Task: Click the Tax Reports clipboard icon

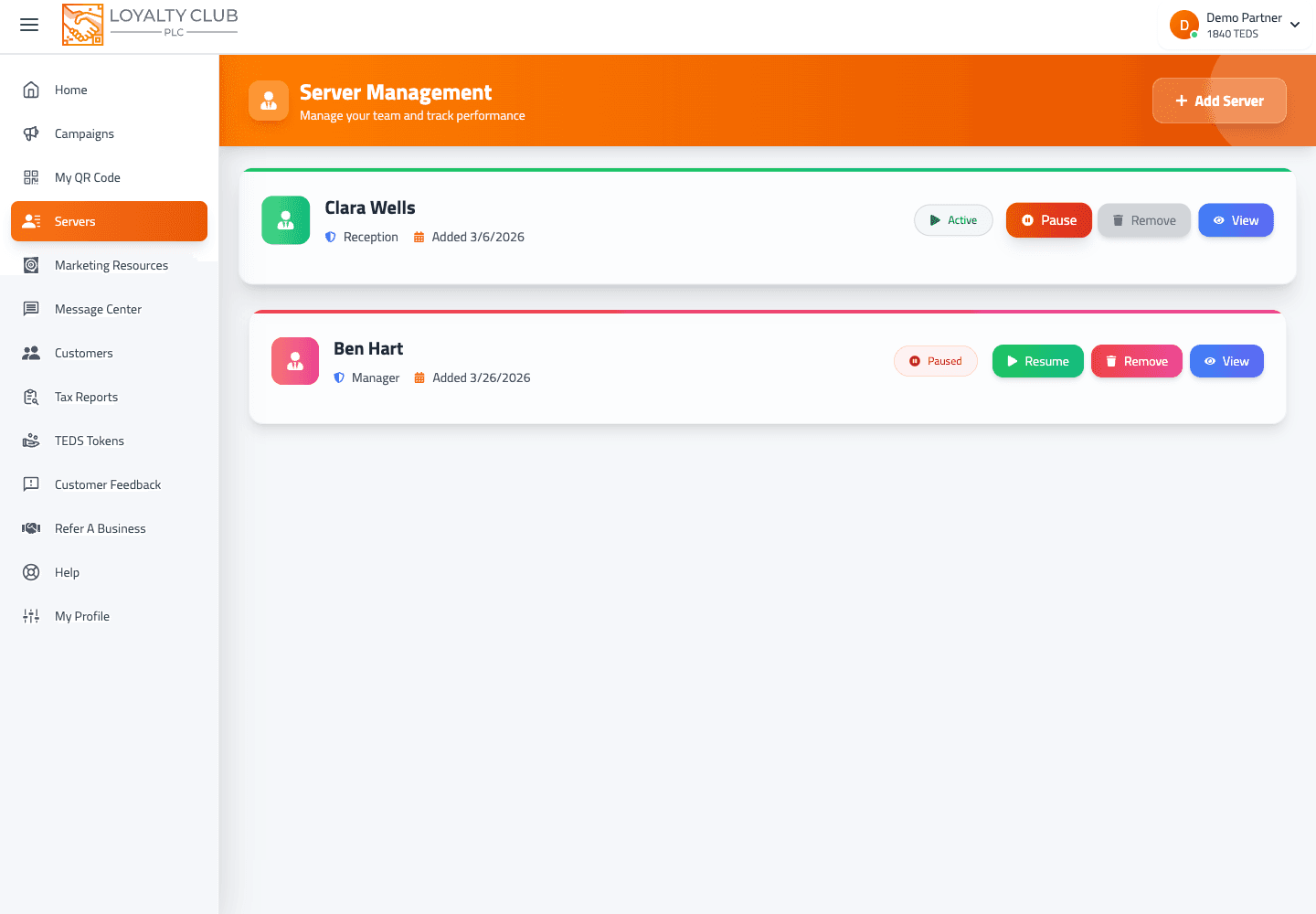Action: 31,397
